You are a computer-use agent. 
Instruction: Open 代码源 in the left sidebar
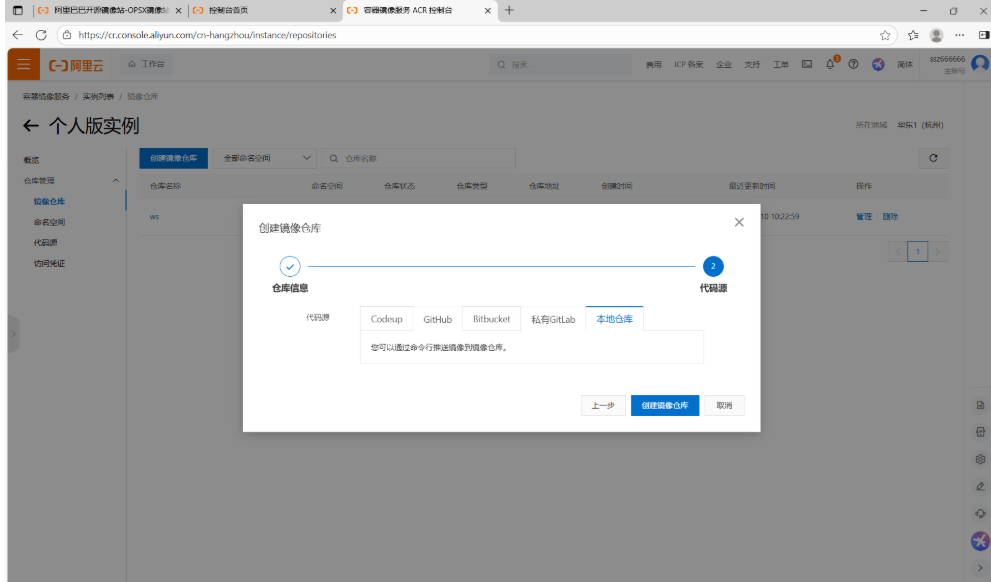46,243
